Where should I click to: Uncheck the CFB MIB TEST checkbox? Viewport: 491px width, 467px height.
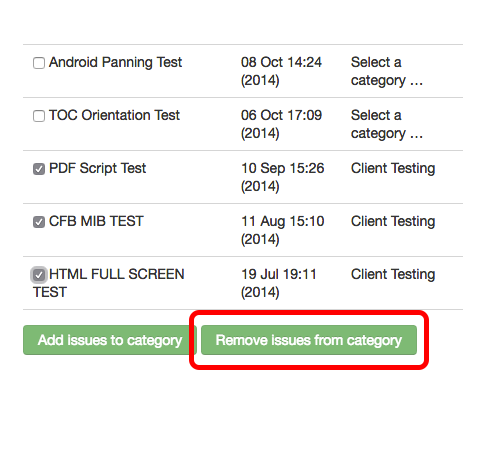[x=39, y=222]
